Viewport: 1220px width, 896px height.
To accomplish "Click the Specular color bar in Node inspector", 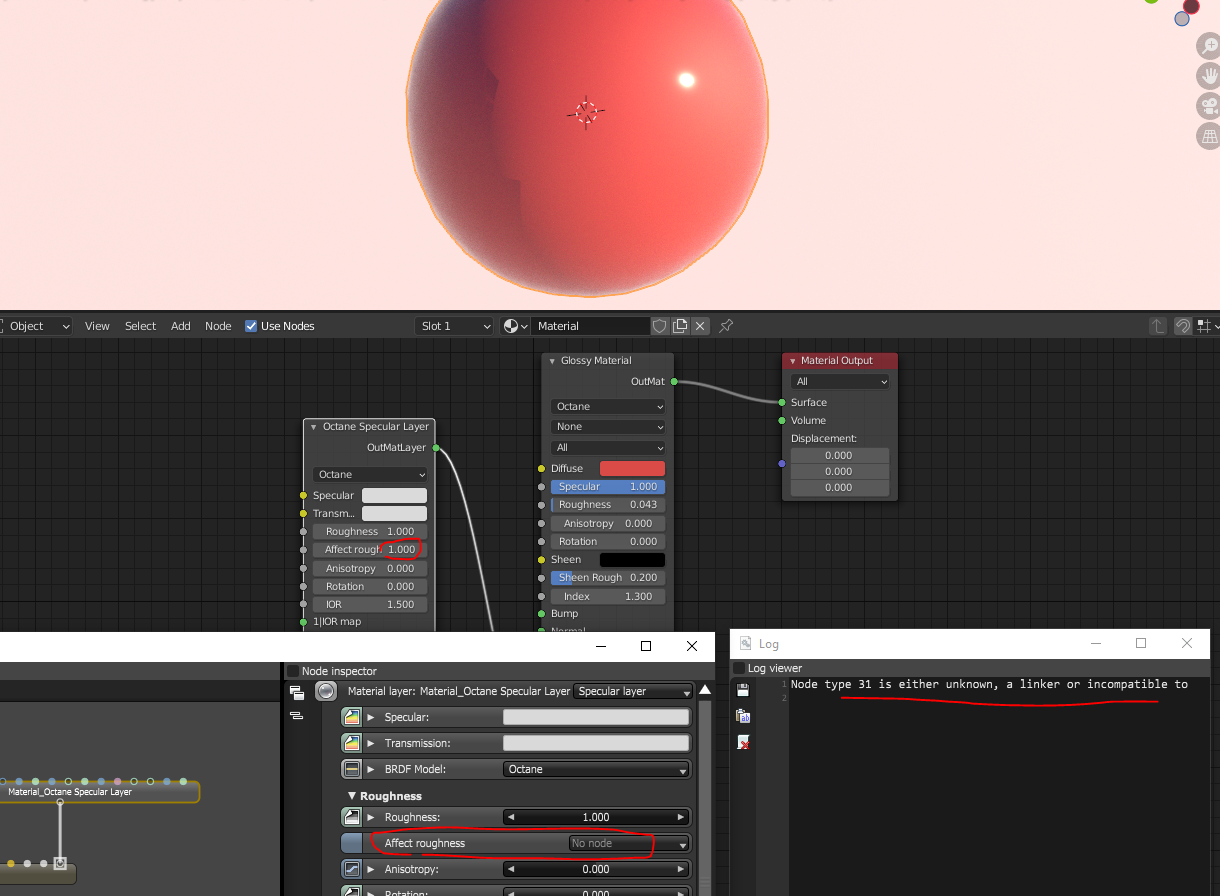I will point(596,717).
